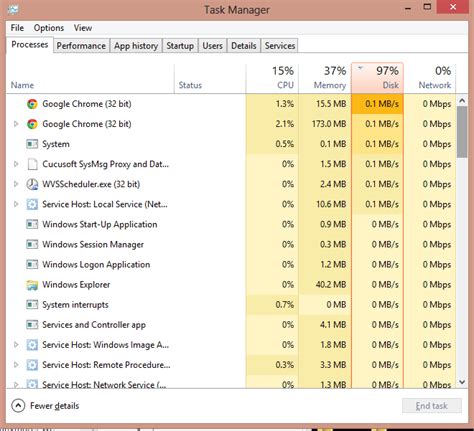The width and height of the screenshot is (474, 431).
Task: Switch to the Performance tab
Action: click(x=81, y=46)
